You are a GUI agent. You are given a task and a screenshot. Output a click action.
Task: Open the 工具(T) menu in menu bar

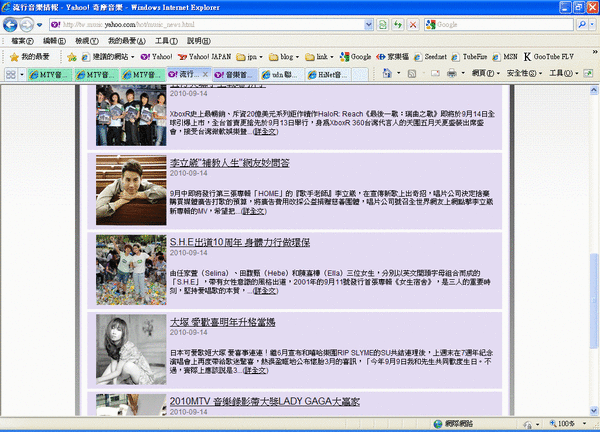[x=166, y=41]
